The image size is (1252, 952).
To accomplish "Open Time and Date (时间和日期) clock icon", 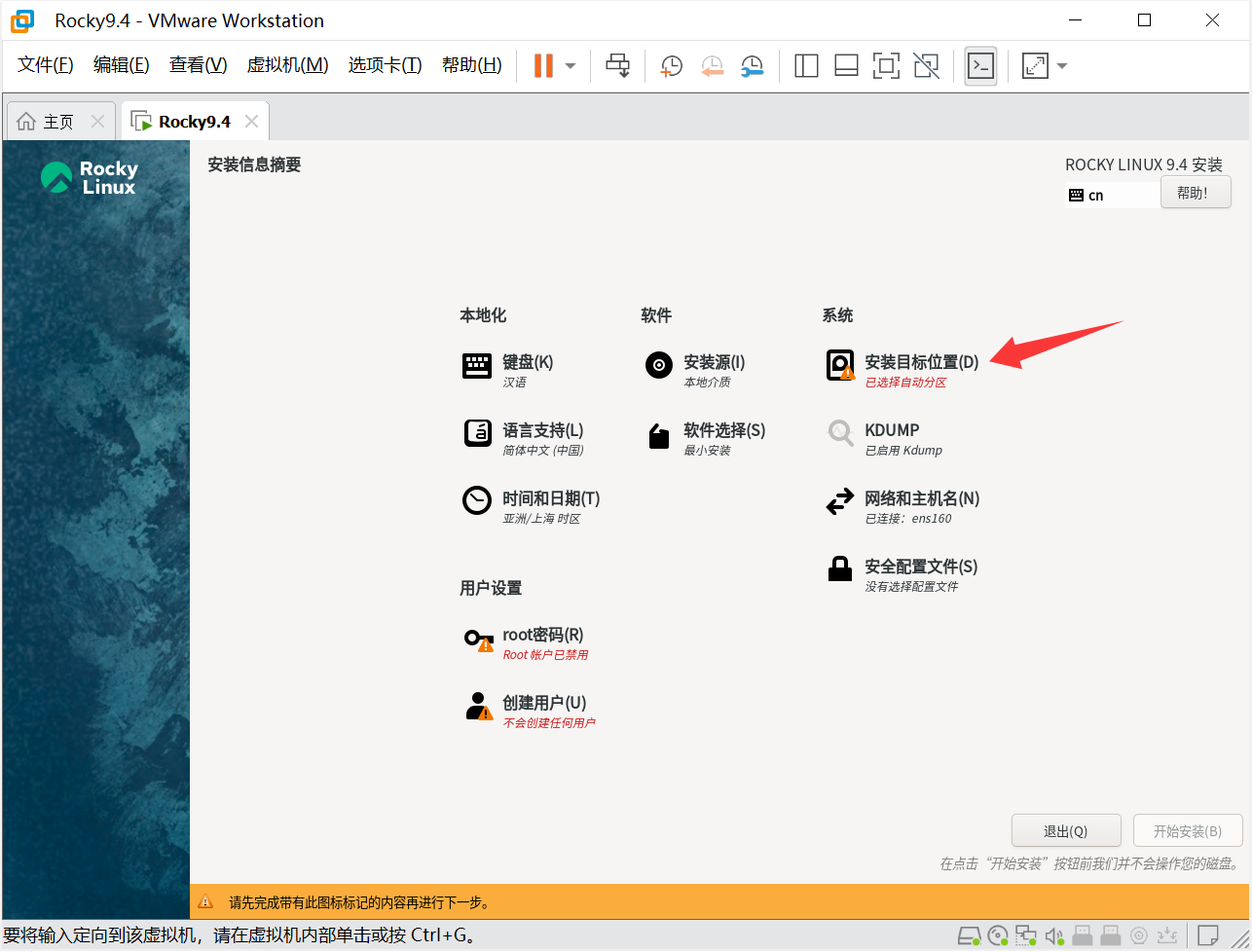I will click(x=477, y=501).
